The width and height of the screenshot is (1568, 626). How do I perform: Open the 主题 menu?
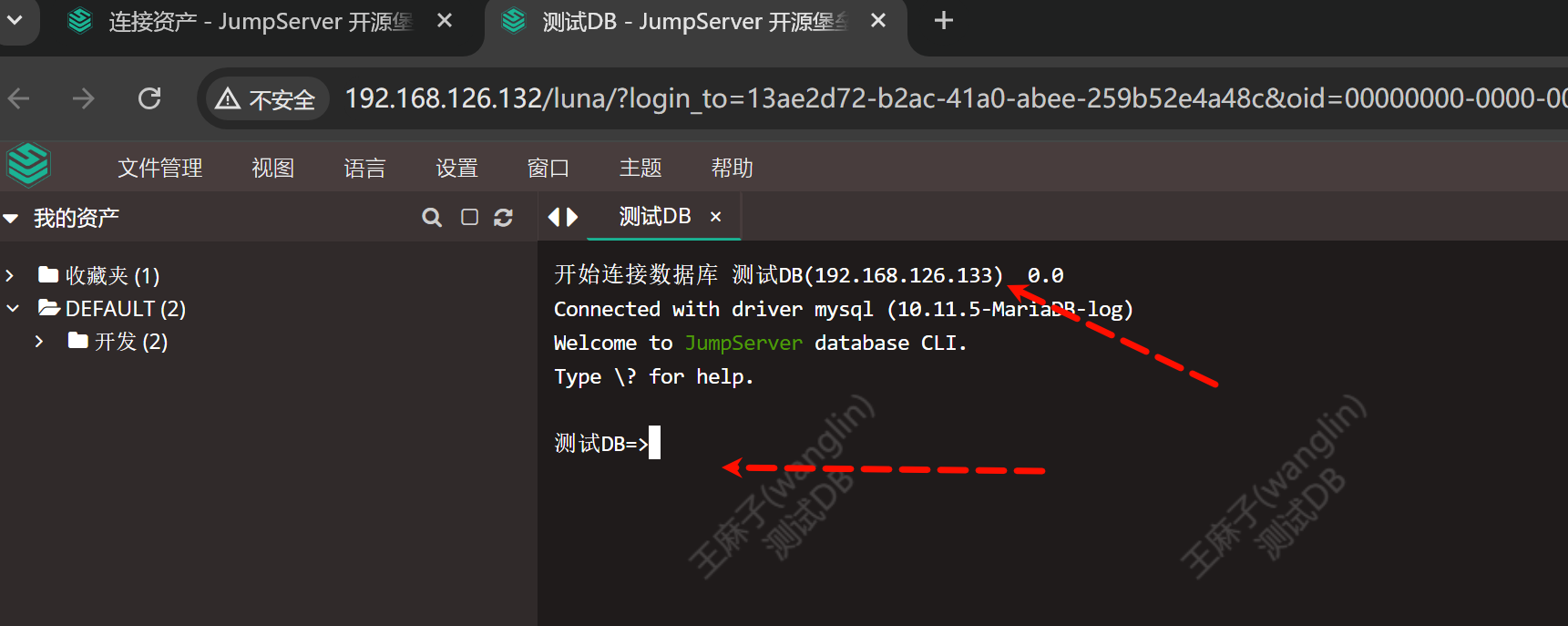pos(641,169)
